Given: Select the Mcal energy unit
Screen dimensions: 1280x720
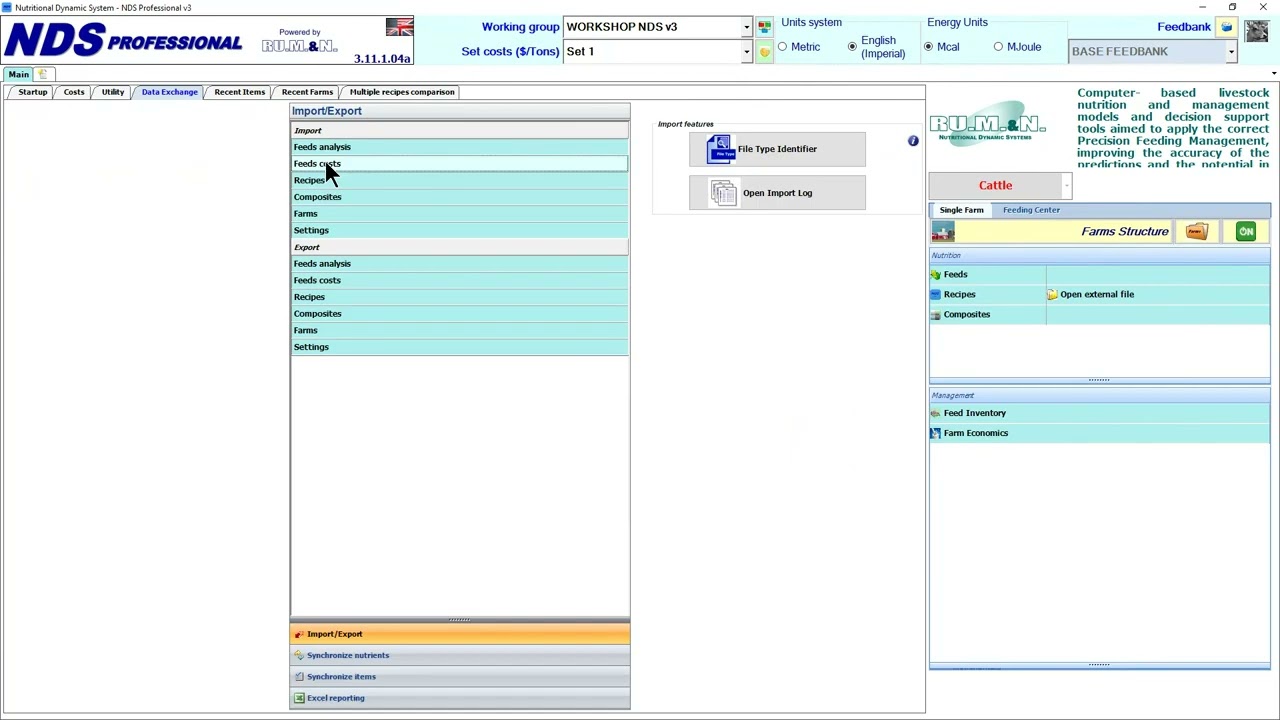Looking at the screenshot, I should (929, 47).
